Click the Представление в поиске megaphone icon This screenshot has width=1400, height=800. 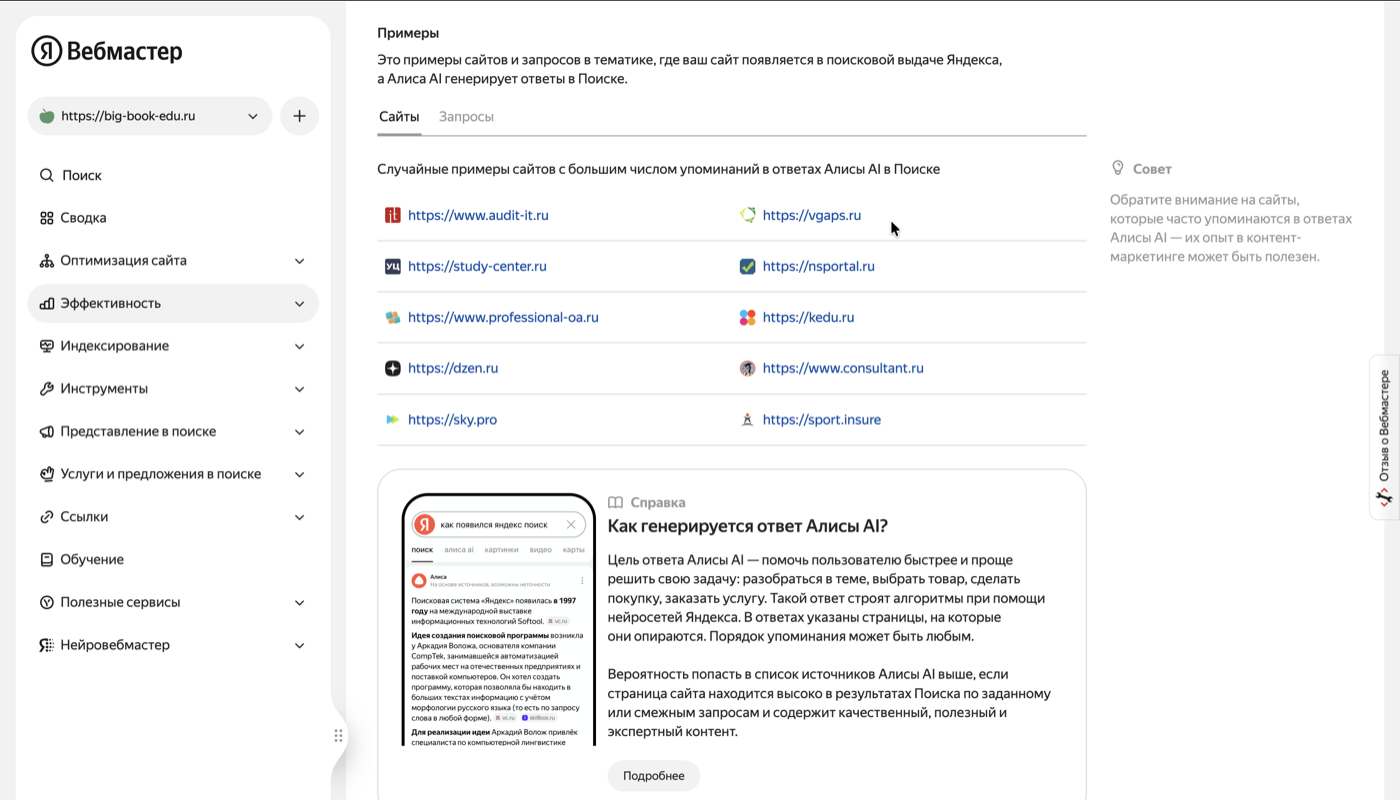coord(46,432)
